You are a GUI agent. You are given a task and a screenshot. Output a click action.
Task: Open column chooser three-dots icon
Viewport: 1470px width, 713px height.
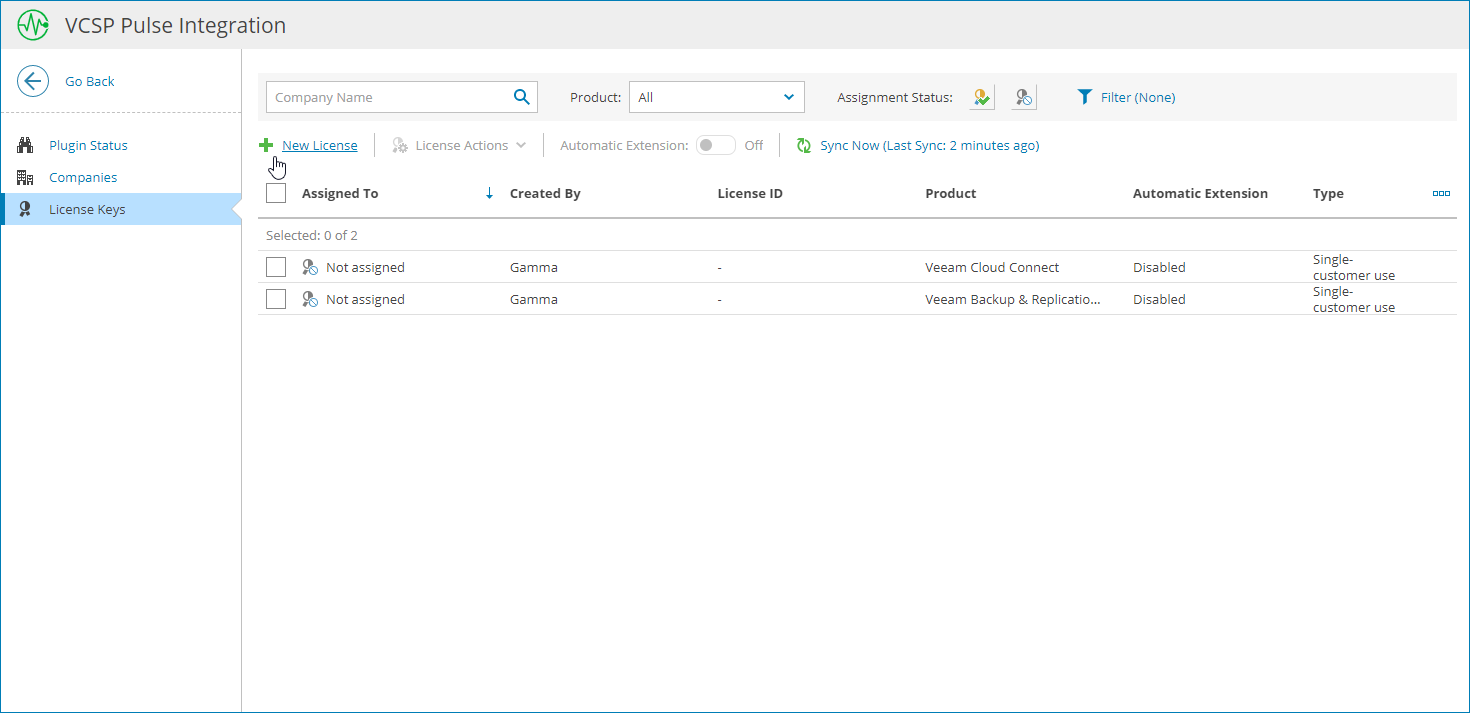[x=1441, y=193]
